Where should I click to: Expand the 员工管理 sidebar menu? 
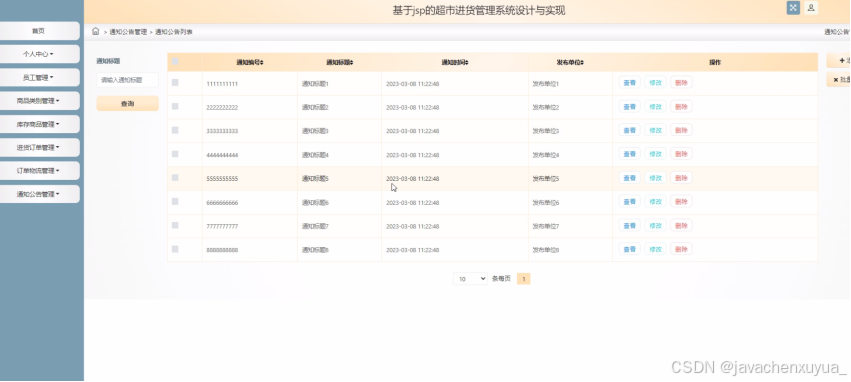pyautogui.click(x=39, y=78)
